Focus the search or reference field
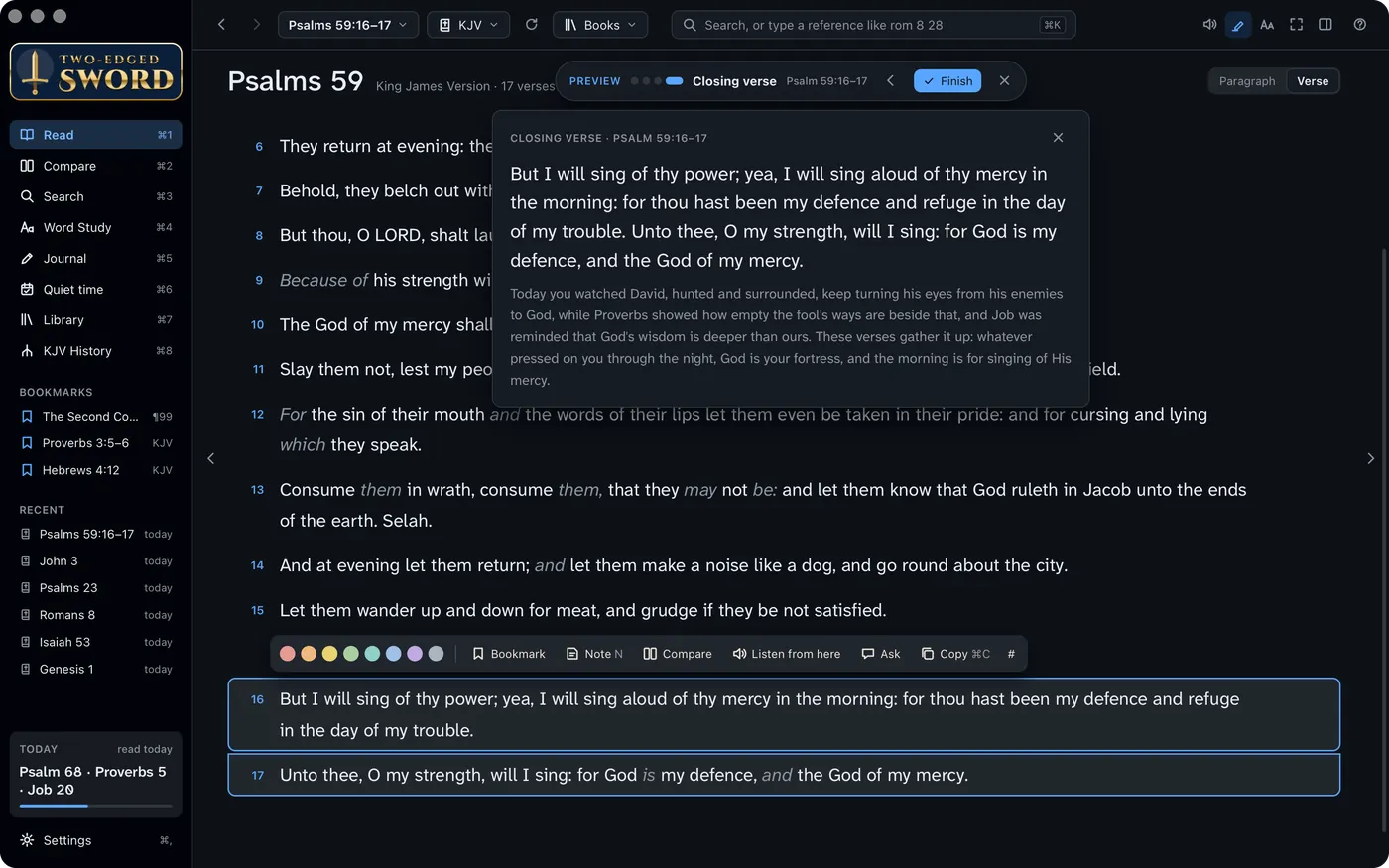 (x=873, y=25)
